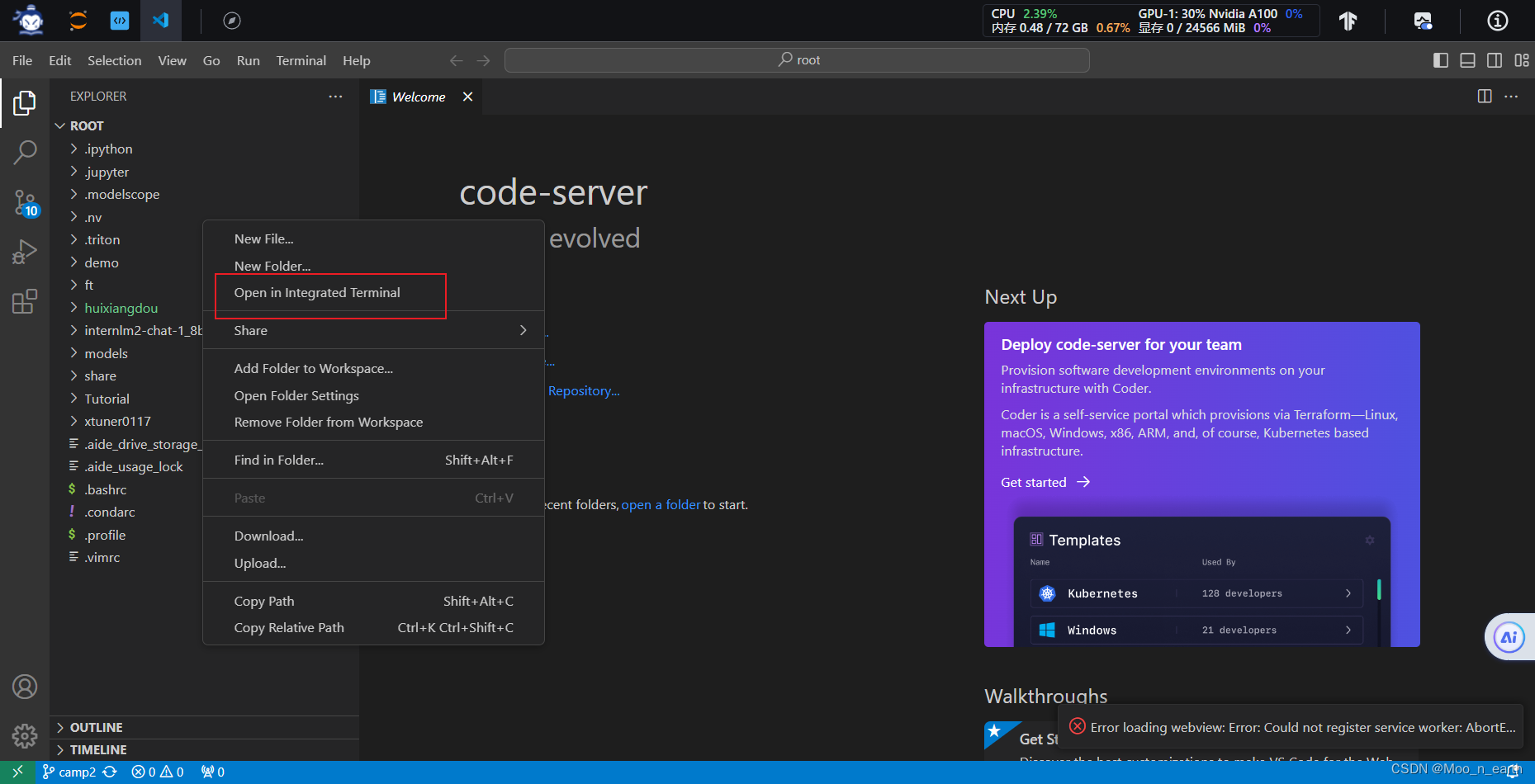Expand the OUTLINE section
The width and height of the screenshot is (1535, 784).
(x=204, y=727)
